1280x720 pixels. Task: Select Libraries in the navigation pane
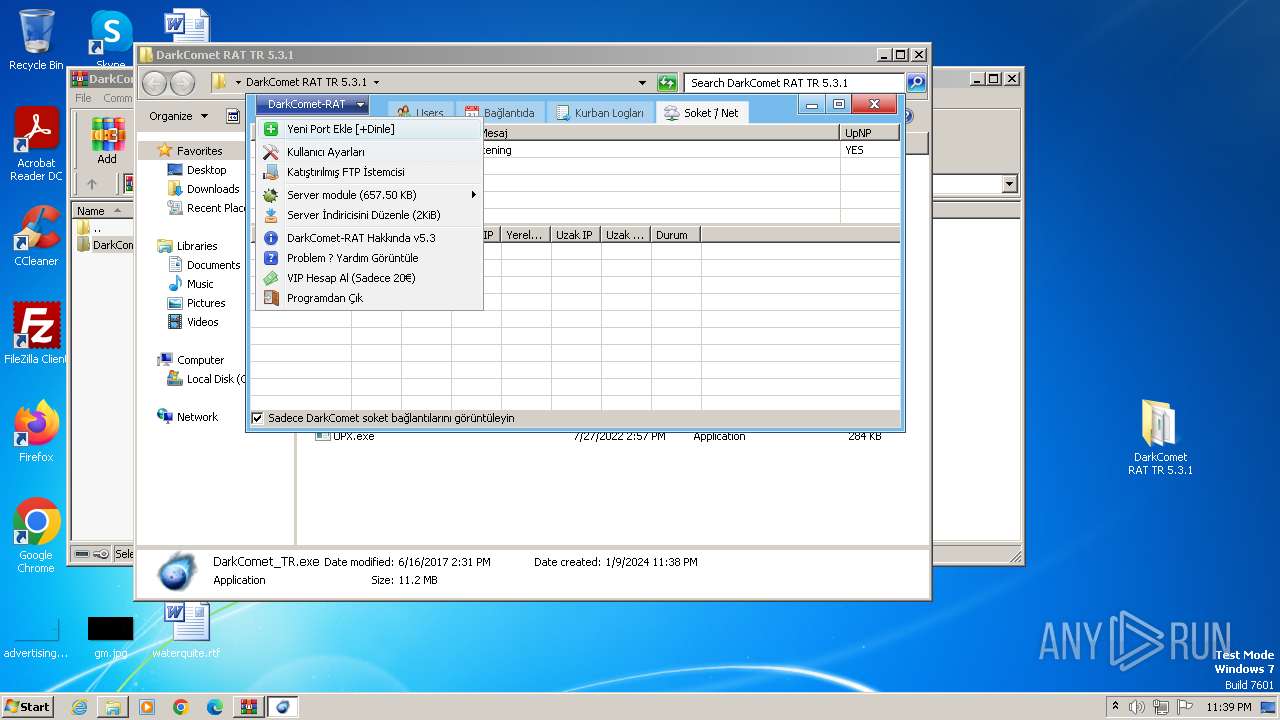[197, 246]
